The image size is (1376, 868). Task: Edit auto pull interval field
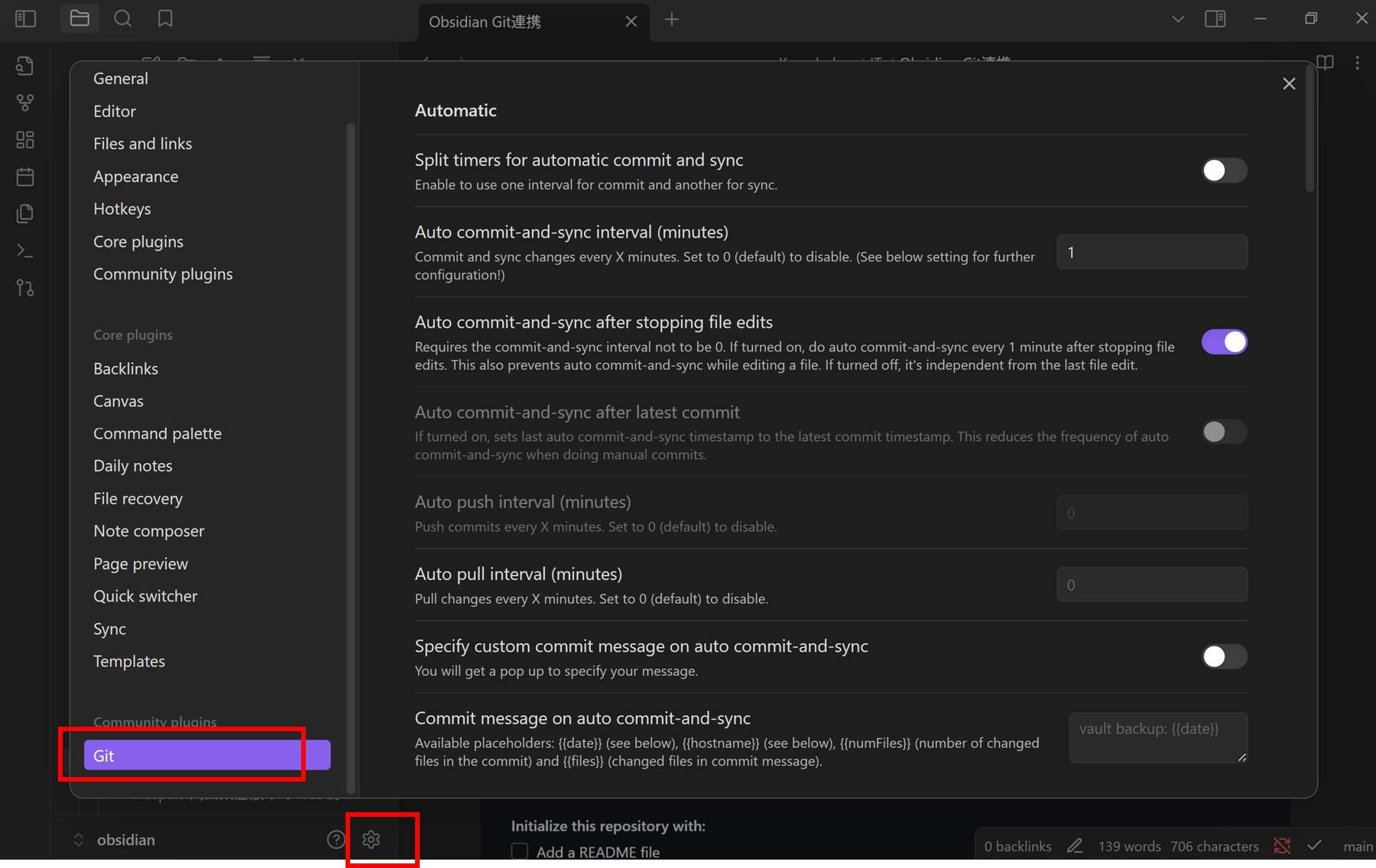1152,585
